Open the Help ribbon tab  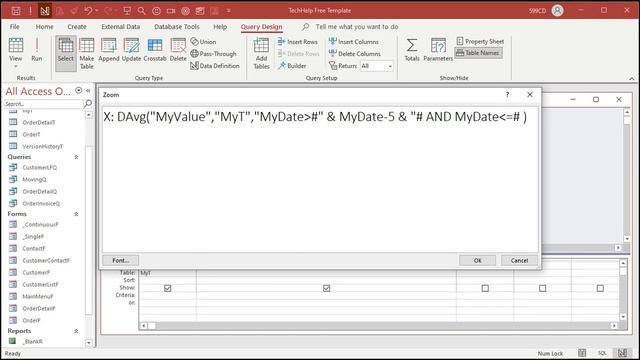220,27
